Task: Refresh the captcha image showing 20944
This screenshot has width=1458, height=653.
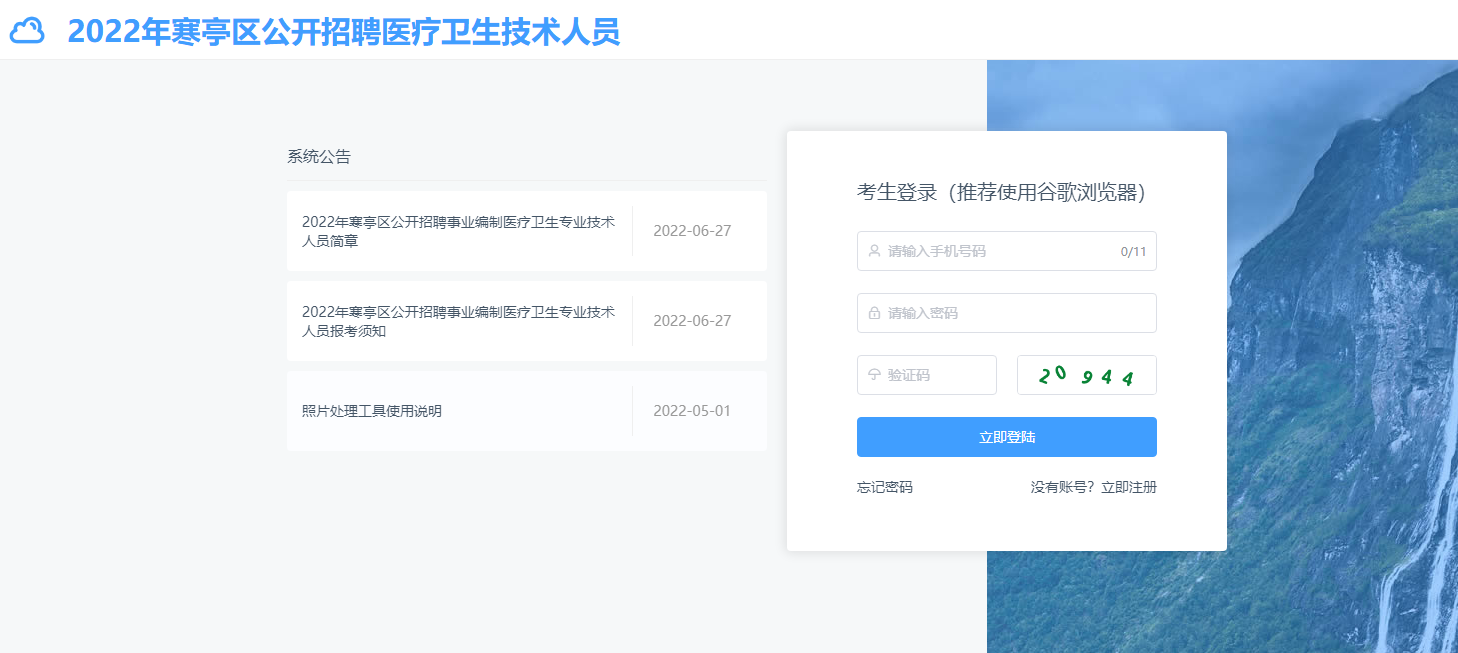Action: point(1086,374)
